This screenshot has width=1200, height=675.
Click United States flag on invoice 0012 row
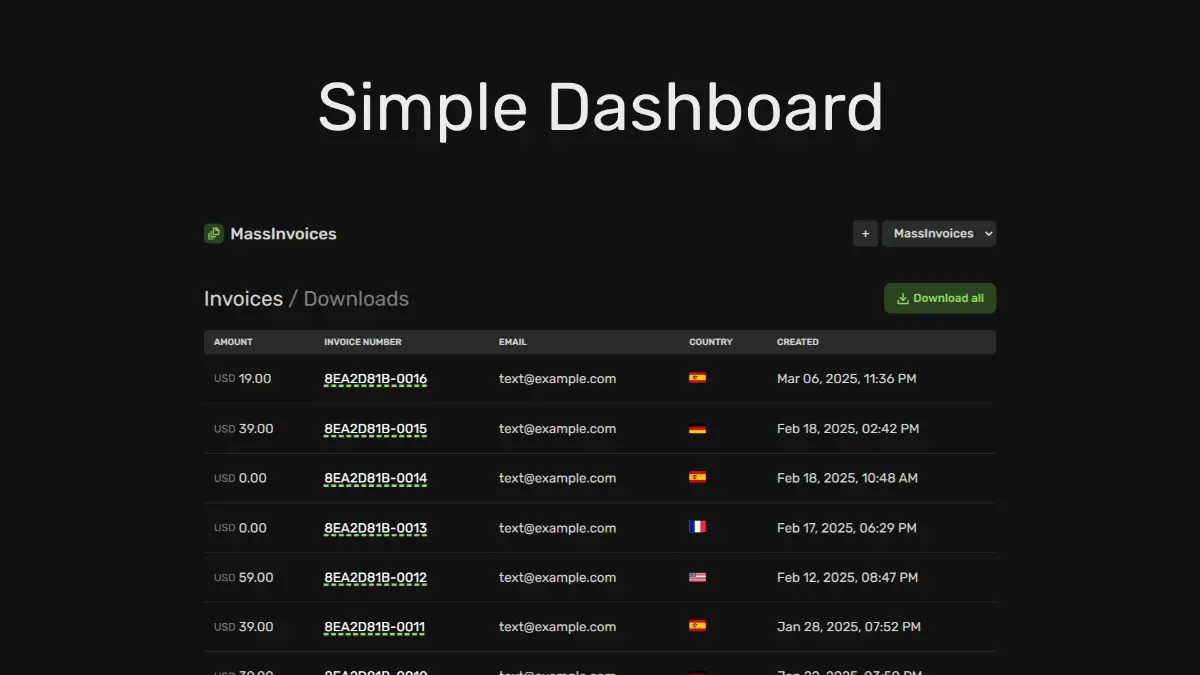[697, 577]
